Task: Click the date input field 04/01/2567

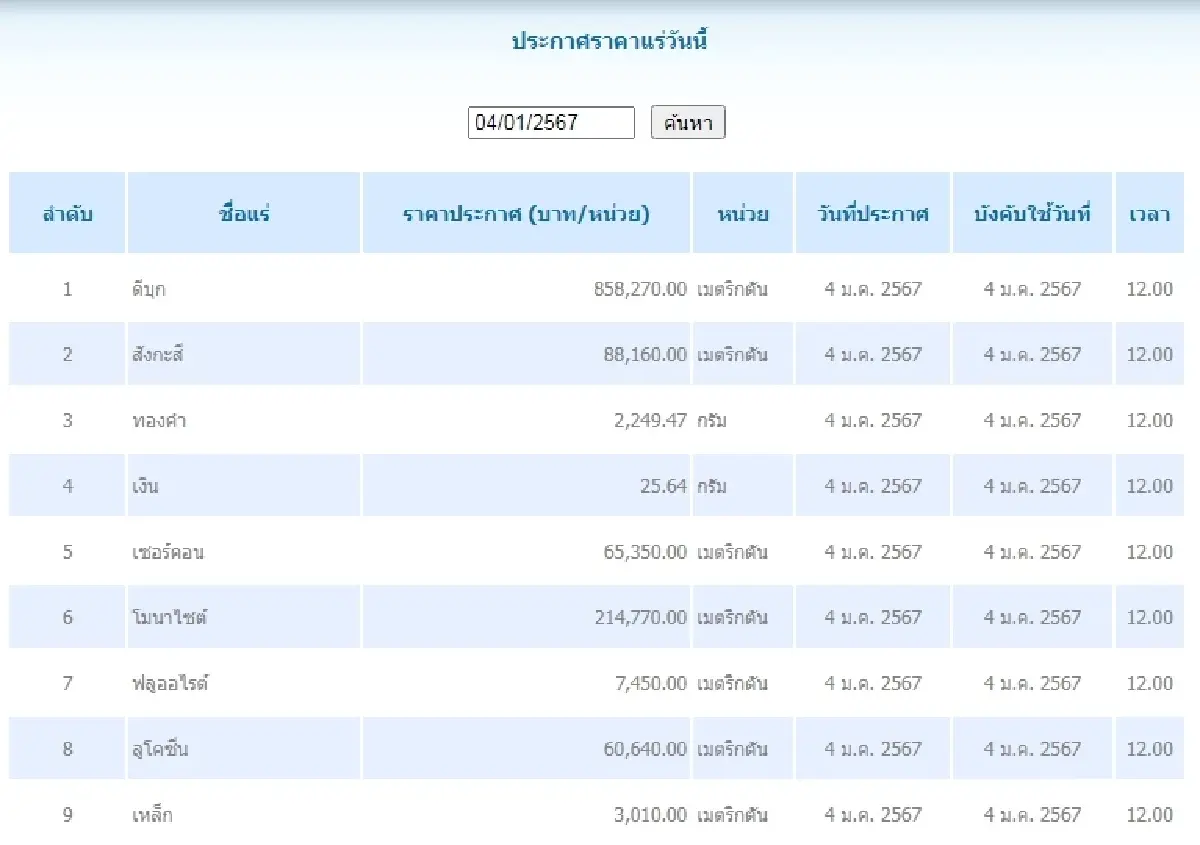Action: (551, 123)
